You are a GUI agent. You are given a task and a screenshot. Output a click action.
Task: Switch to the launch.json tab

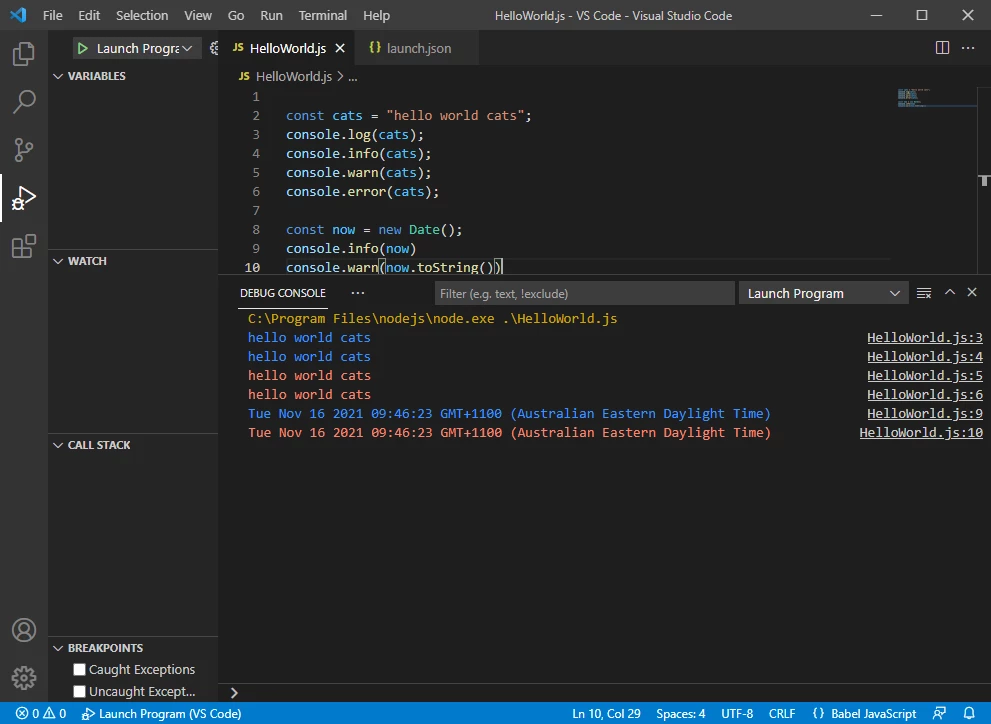pos(417,48)
